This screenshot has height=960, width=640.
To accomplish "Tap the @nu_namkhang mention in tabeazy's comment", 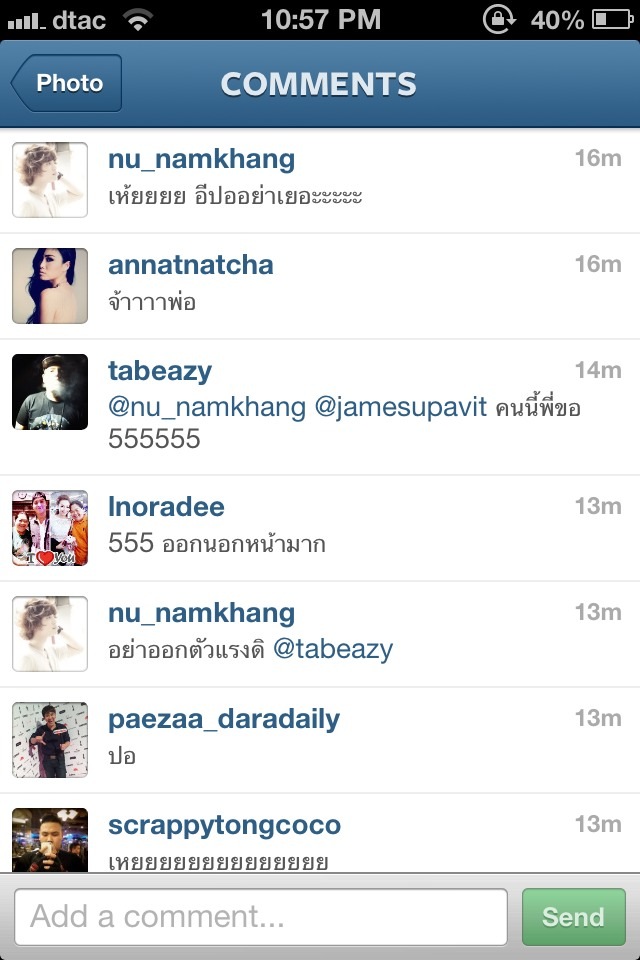I will click(x=207, y=407).
